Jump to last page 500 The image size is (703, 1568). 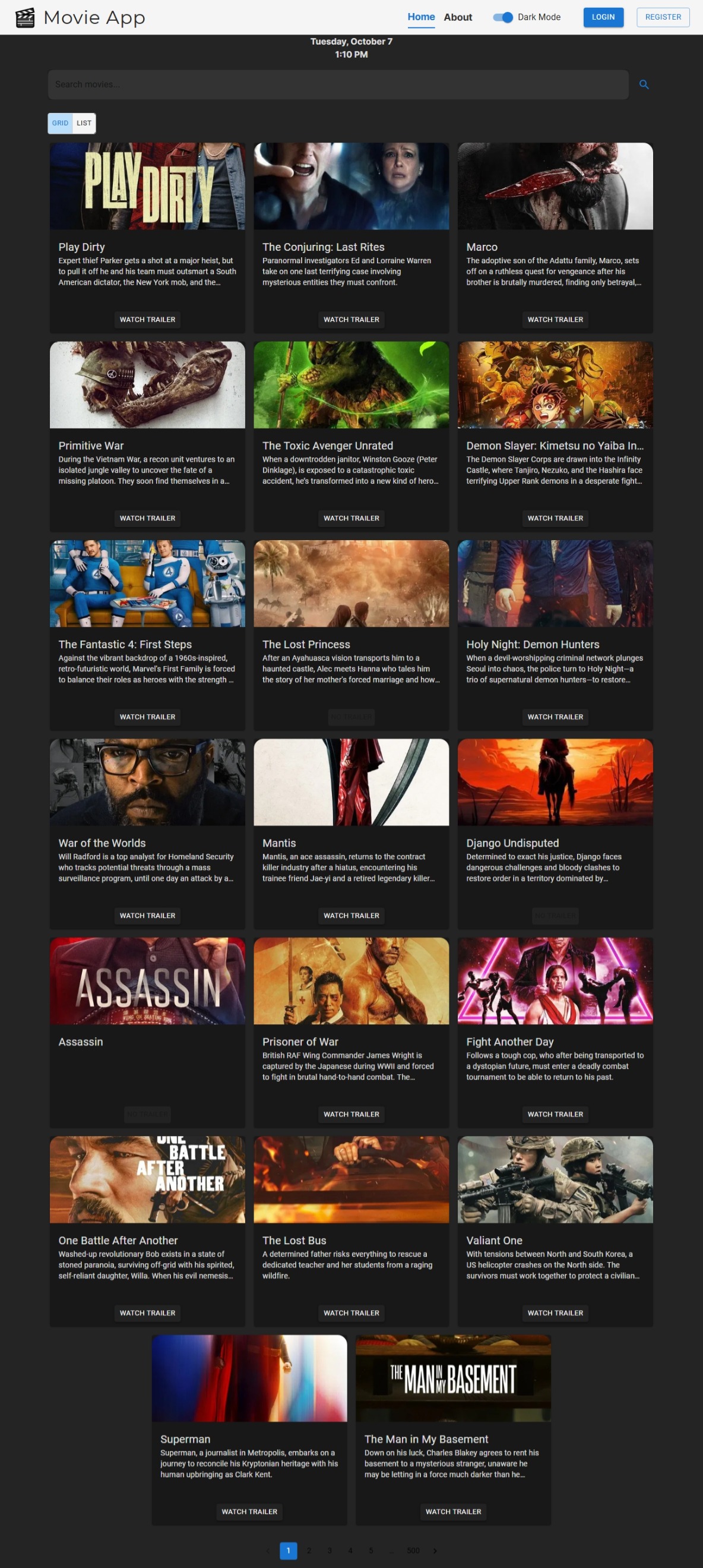tap(413, 1550)
